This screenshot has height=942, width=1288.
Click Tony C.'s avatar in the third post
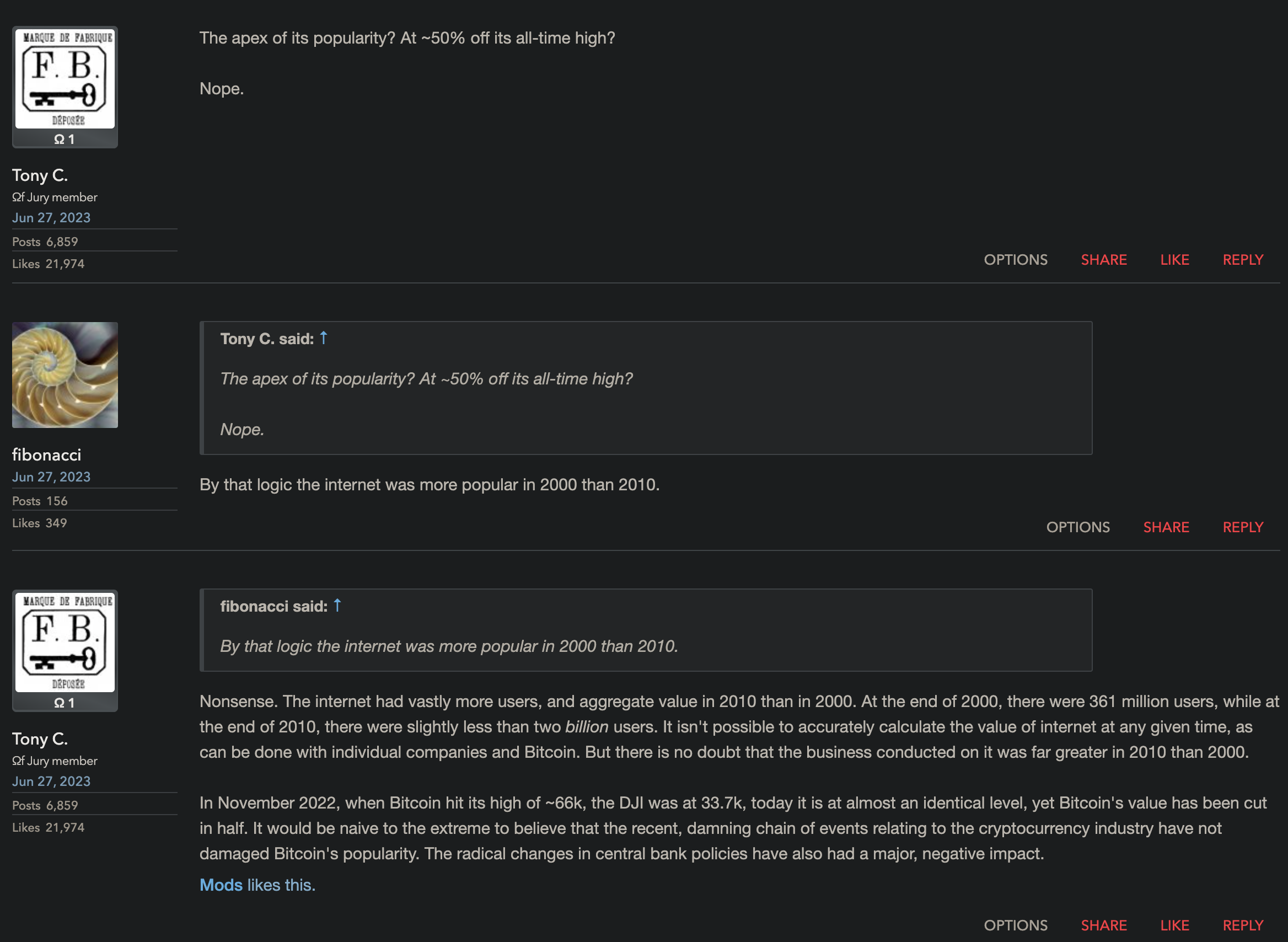click(65, 643)
